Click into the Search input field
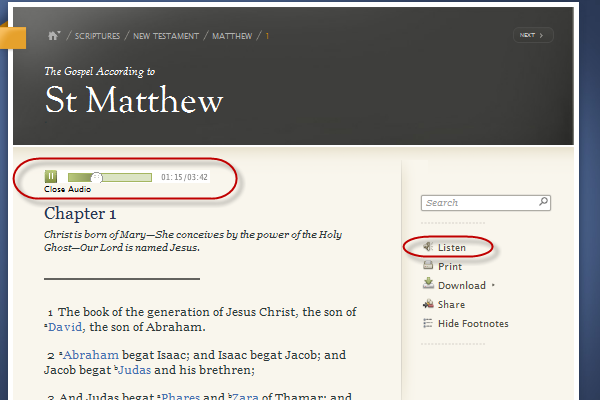The height and width of the screenshot is (400, 600). tap(478, 202)
